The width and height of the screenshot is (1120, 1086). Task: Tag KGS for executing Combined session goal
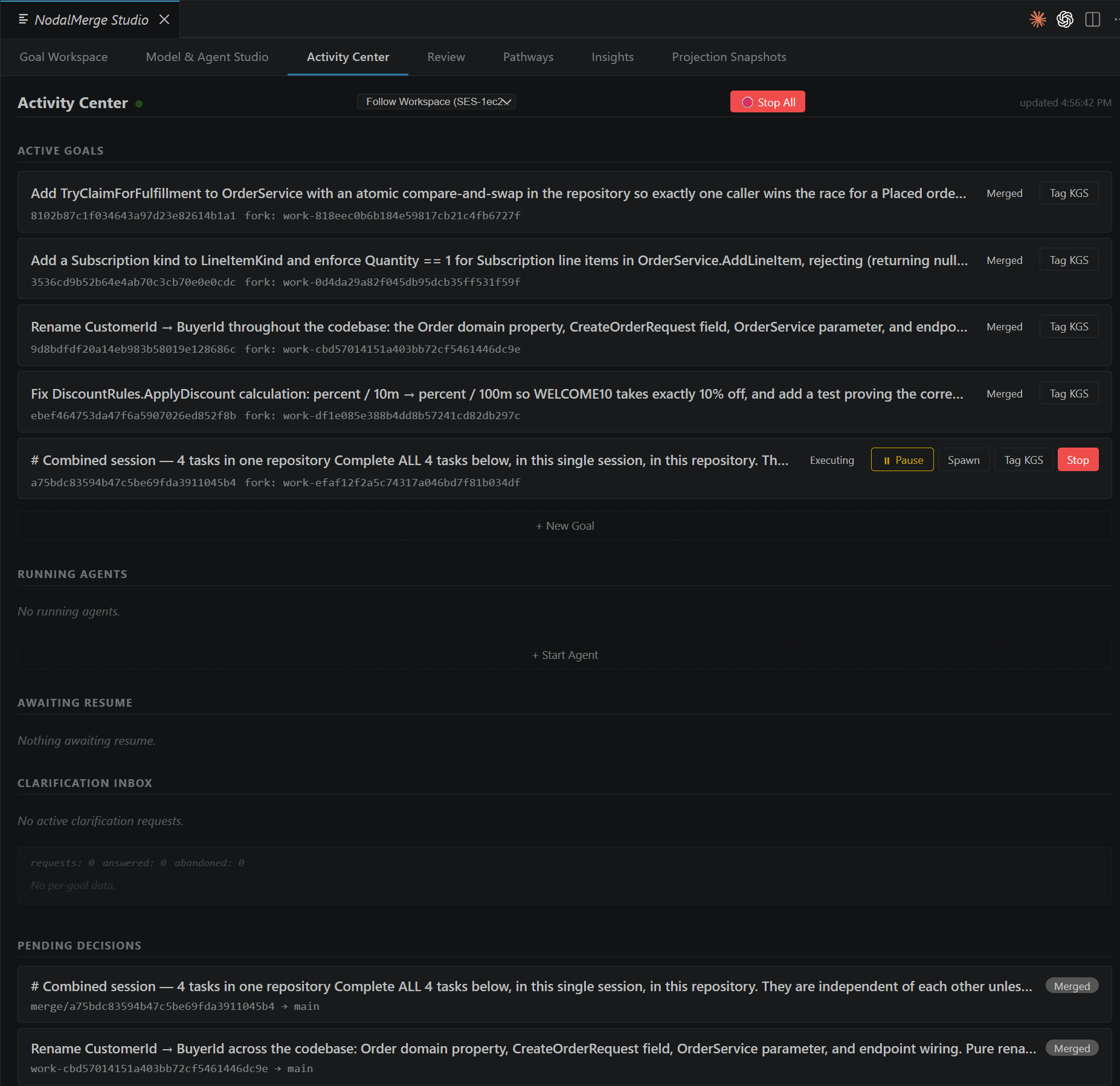(1023, 460)
